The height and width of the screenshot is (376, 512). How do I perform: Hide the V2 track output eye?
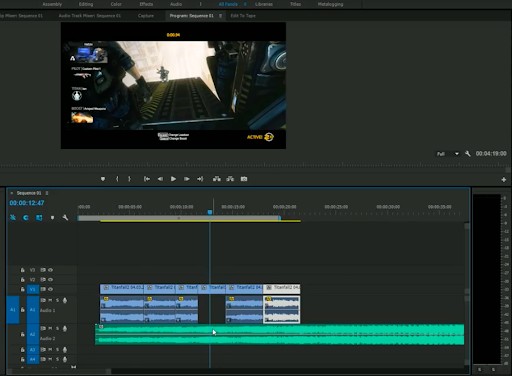[x=50, y=280]
